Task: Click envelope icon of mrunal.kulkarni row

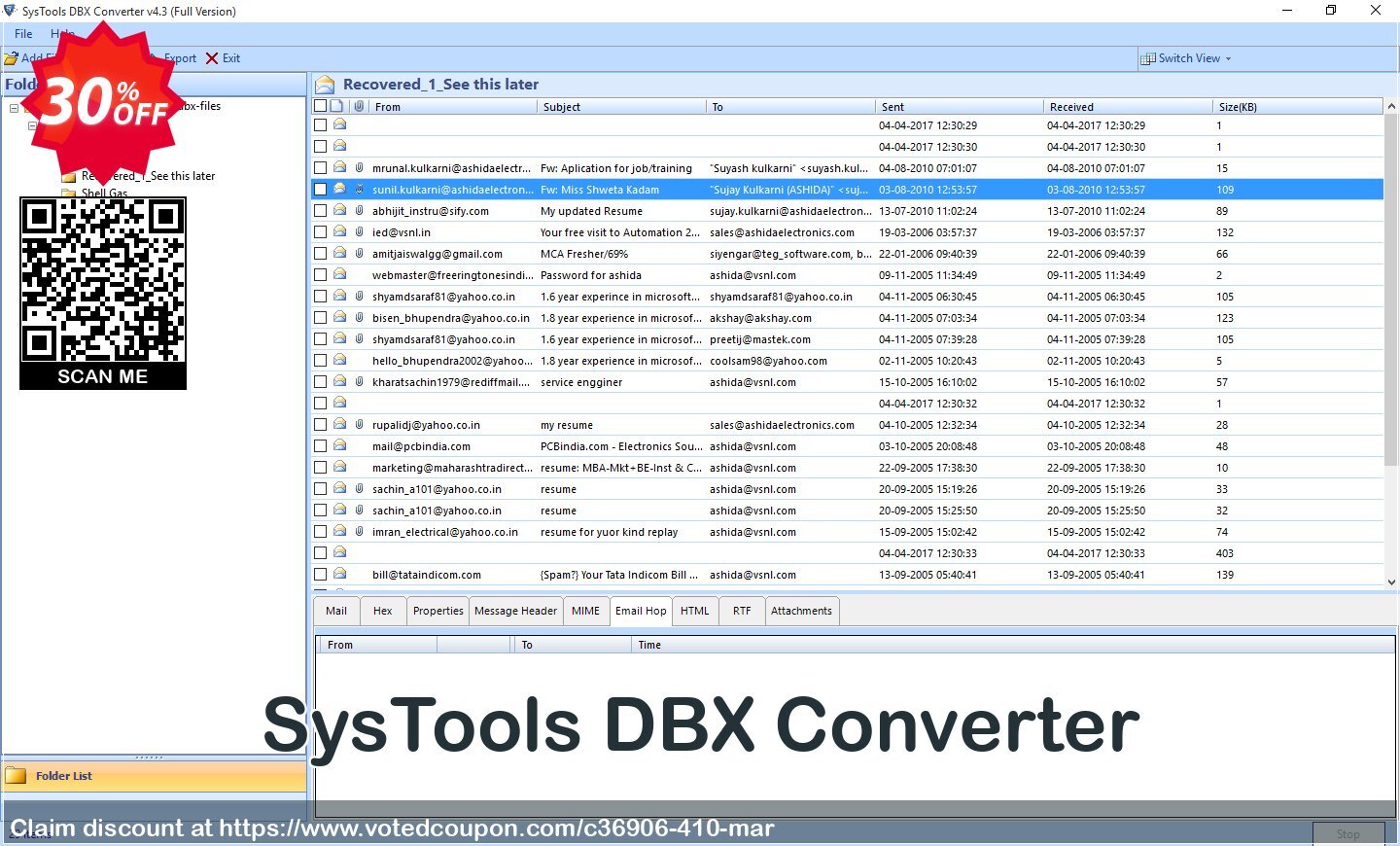Action: (x=340, y=167)
